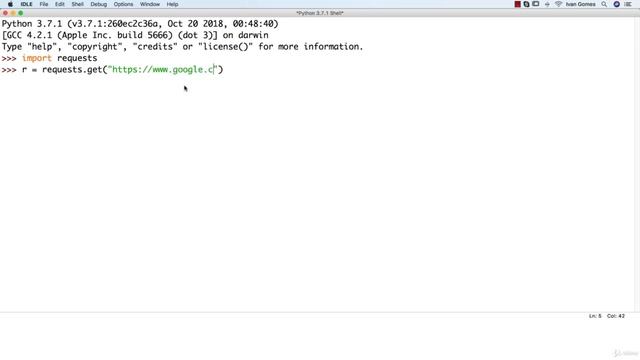
Task: Open the IDLE application menu
Action: pyautogui.click(x=27, y=4)
